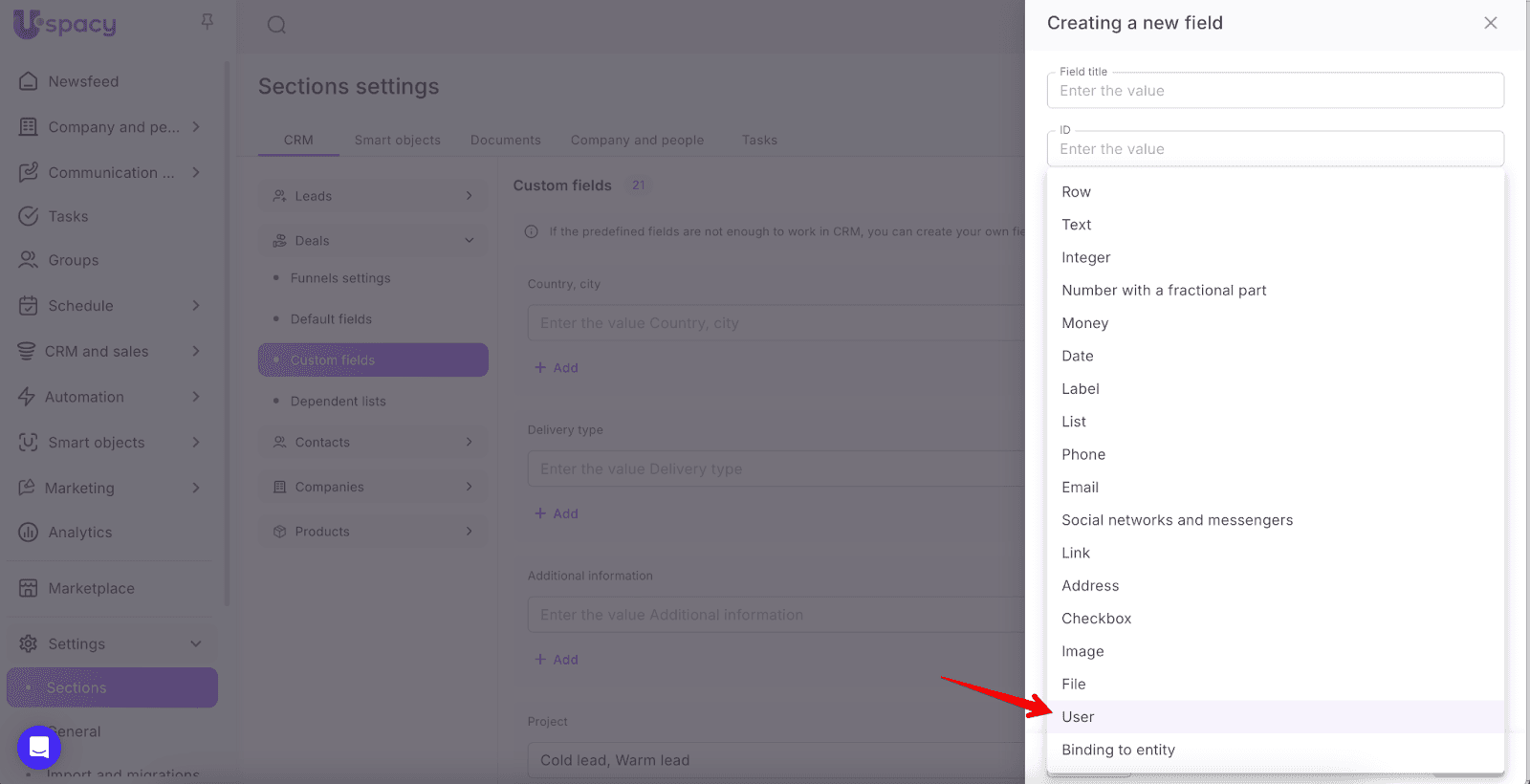Click the Field title input box
The height and width of the screenshot is (784, 1530).
1275,91
